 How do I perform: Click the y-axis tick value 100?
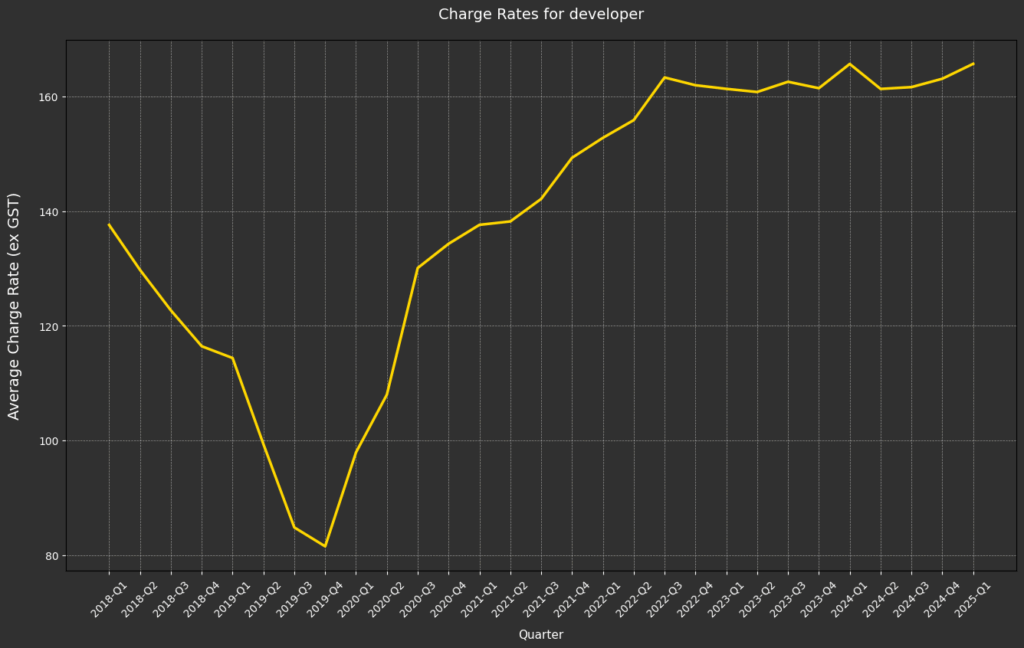(50, 442)
